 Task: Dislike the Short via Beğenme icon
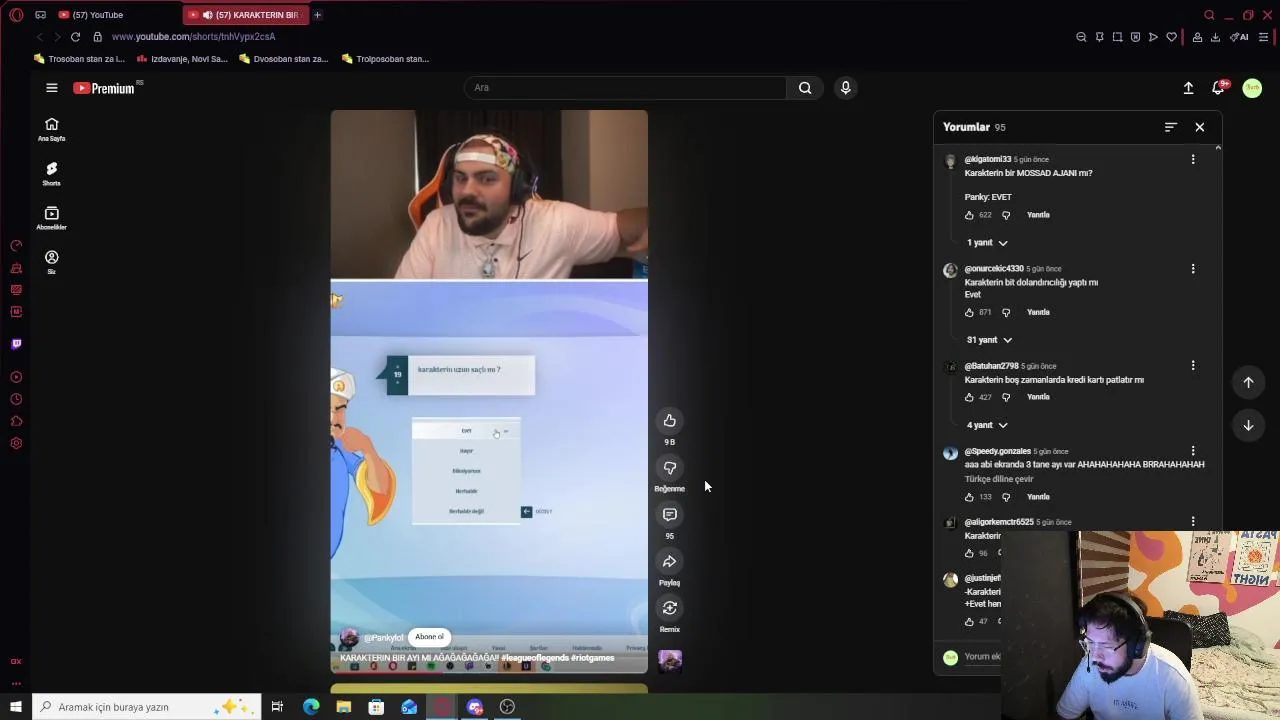669,468
